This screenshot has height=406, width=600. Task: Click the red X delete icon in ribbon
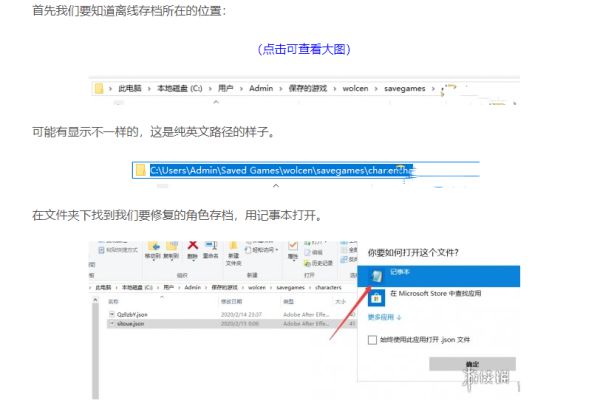coord(193,245)
